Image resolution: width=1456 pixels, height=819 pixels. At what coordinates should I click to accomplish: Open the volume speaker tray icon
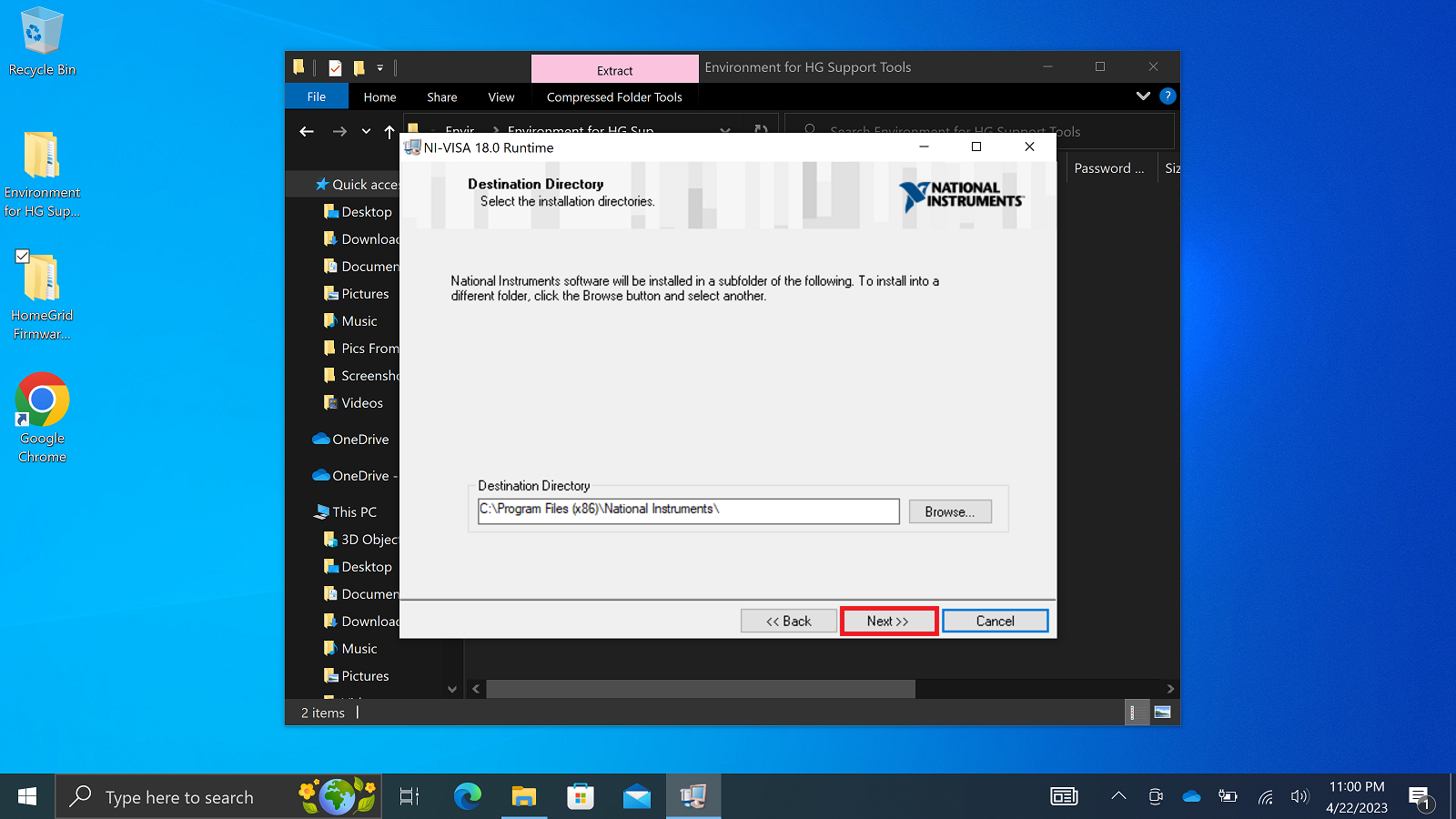pos(1299,796)
